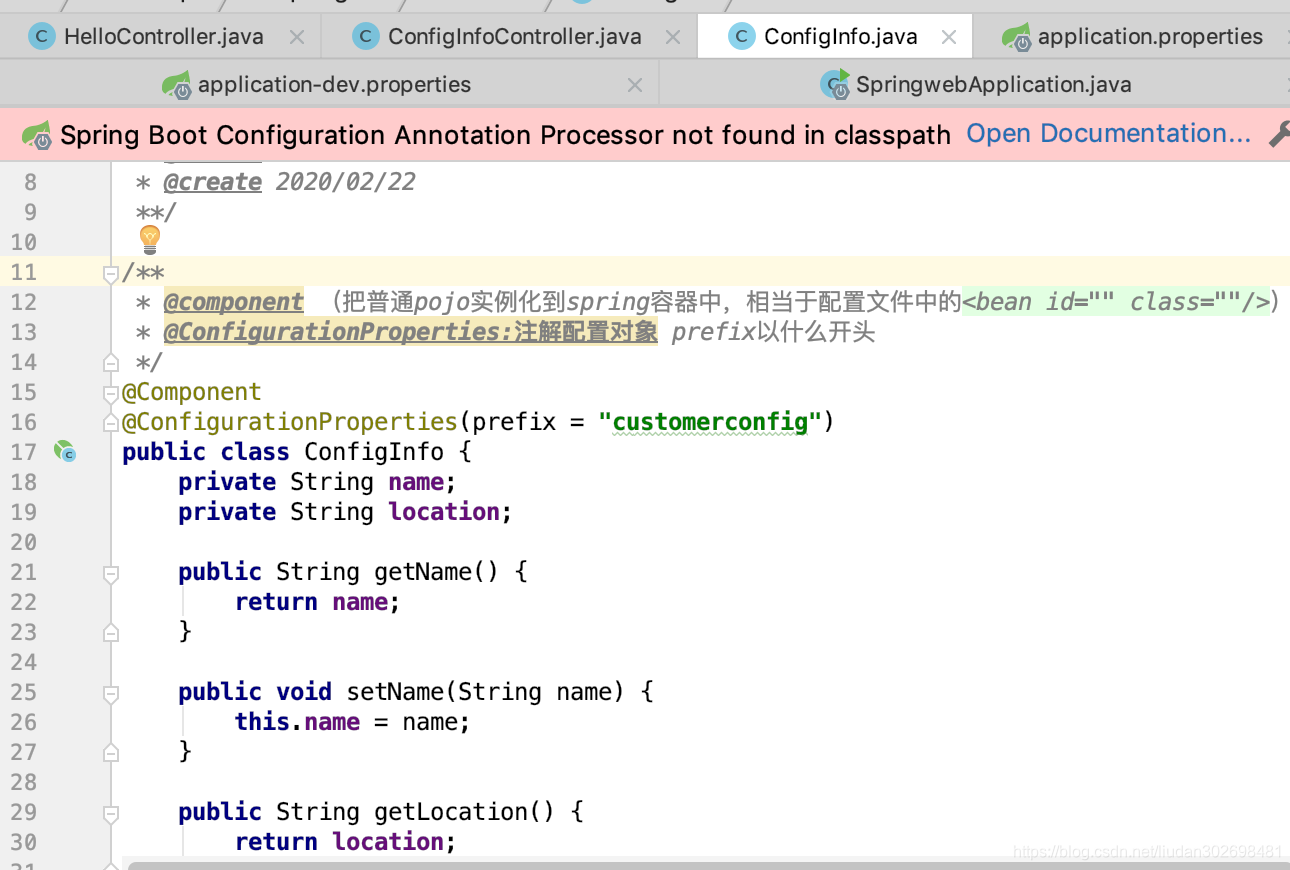The image size is (1290, 870).
Task: Click the leaf icon on application-dev.properties tab
Action: (177, 85)
